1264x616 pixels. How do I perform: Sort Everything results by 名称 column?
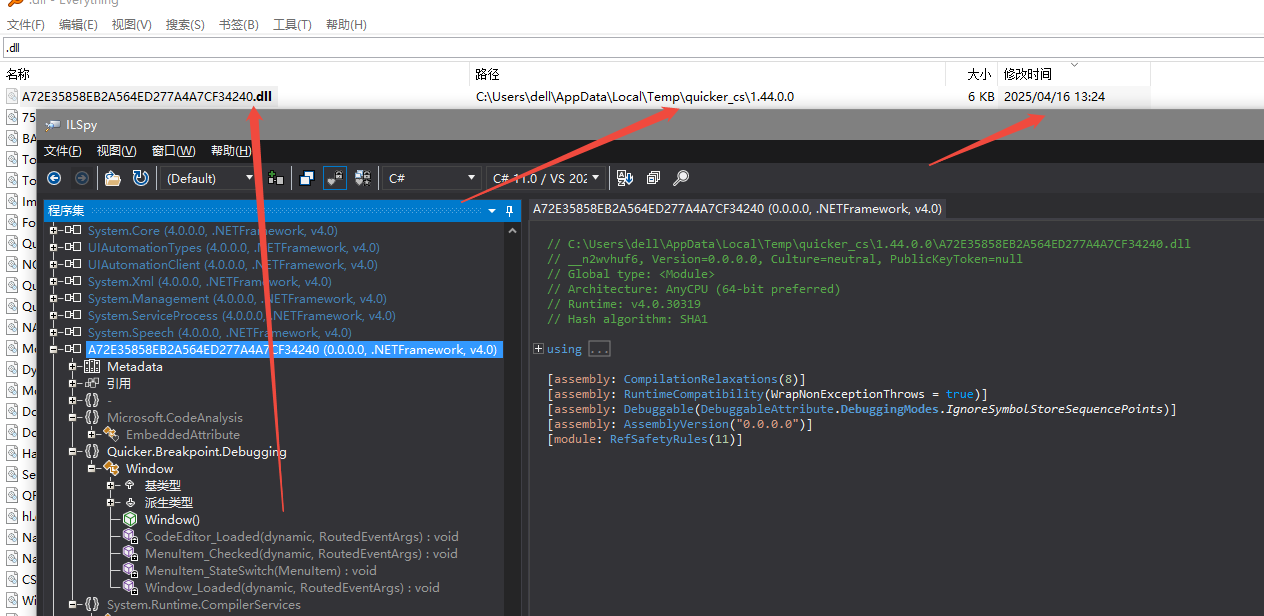(x=235, y=74)
